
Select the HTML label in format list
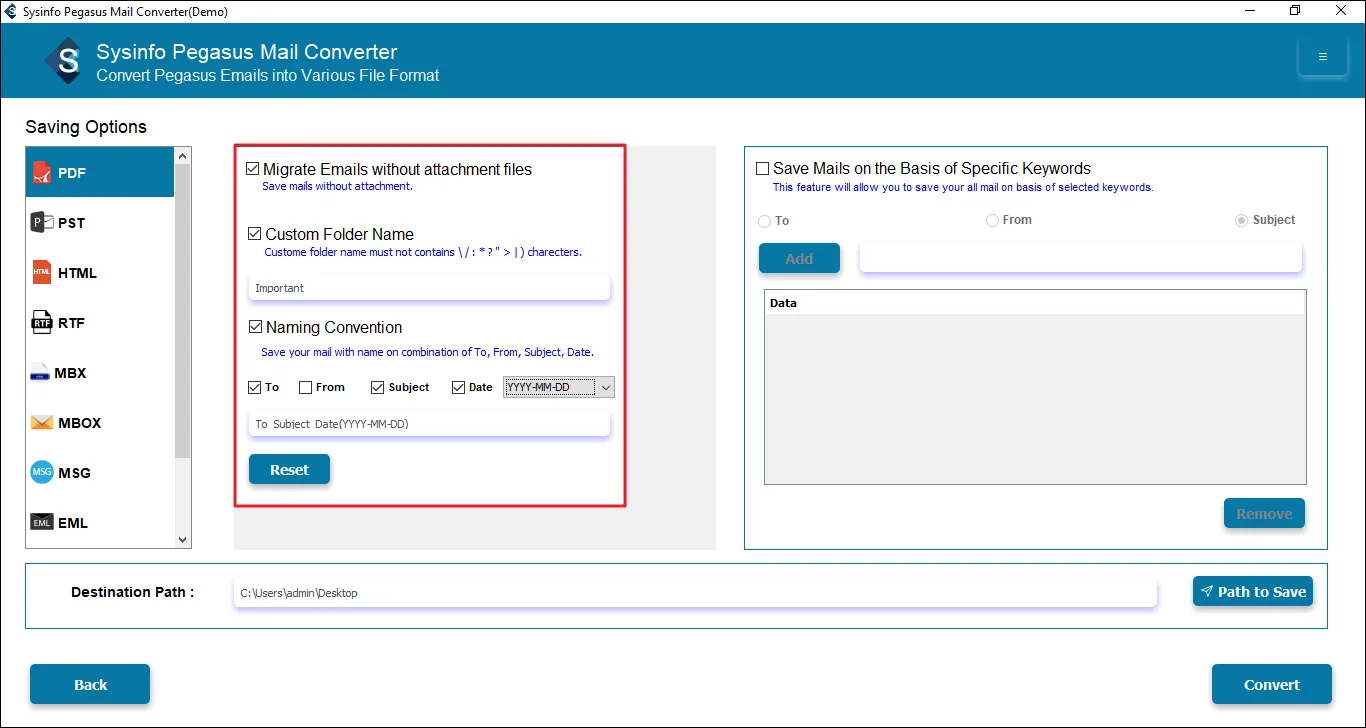(x=78, y=273)
